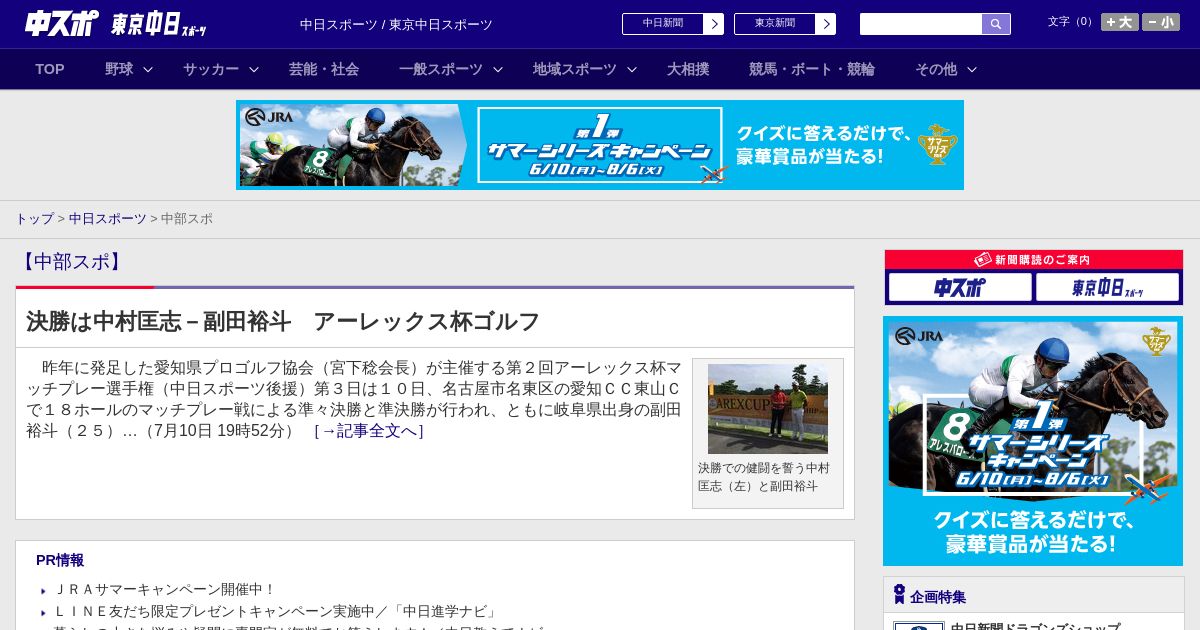Click the magnifier search button
Image resolution: width=1200 pixels, height=630 pixels.
coord(996,24)
